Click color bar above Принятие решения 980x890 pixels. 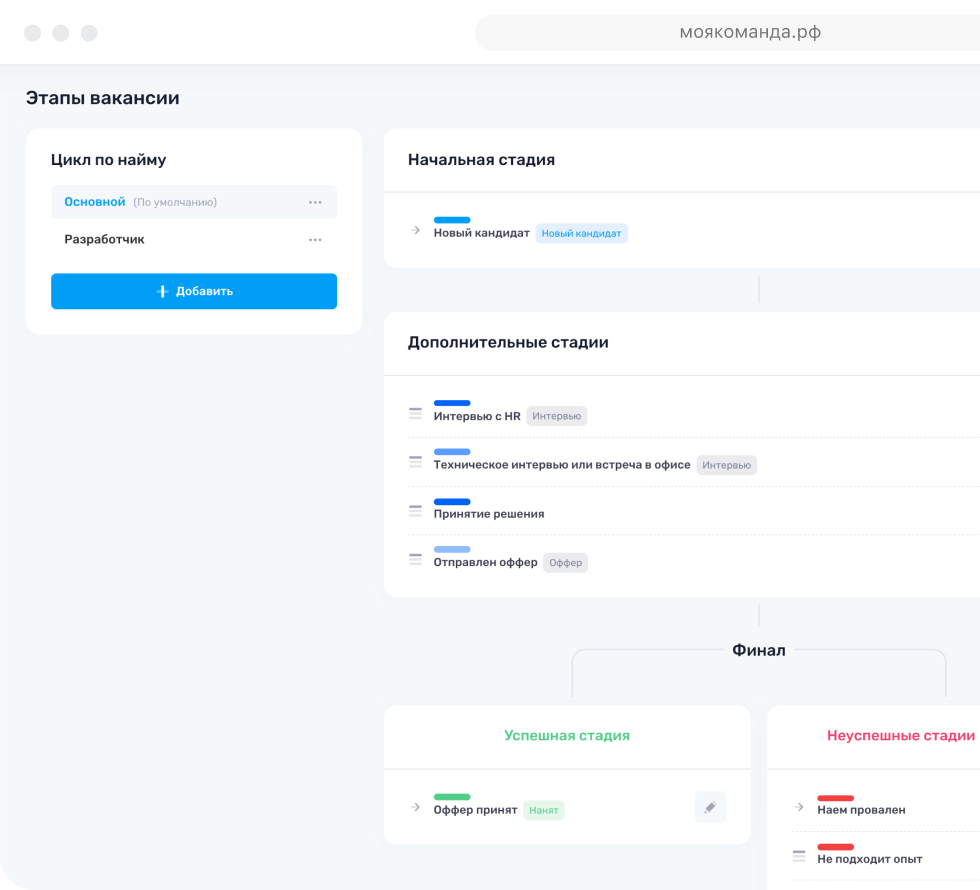(x=452, y=502)
